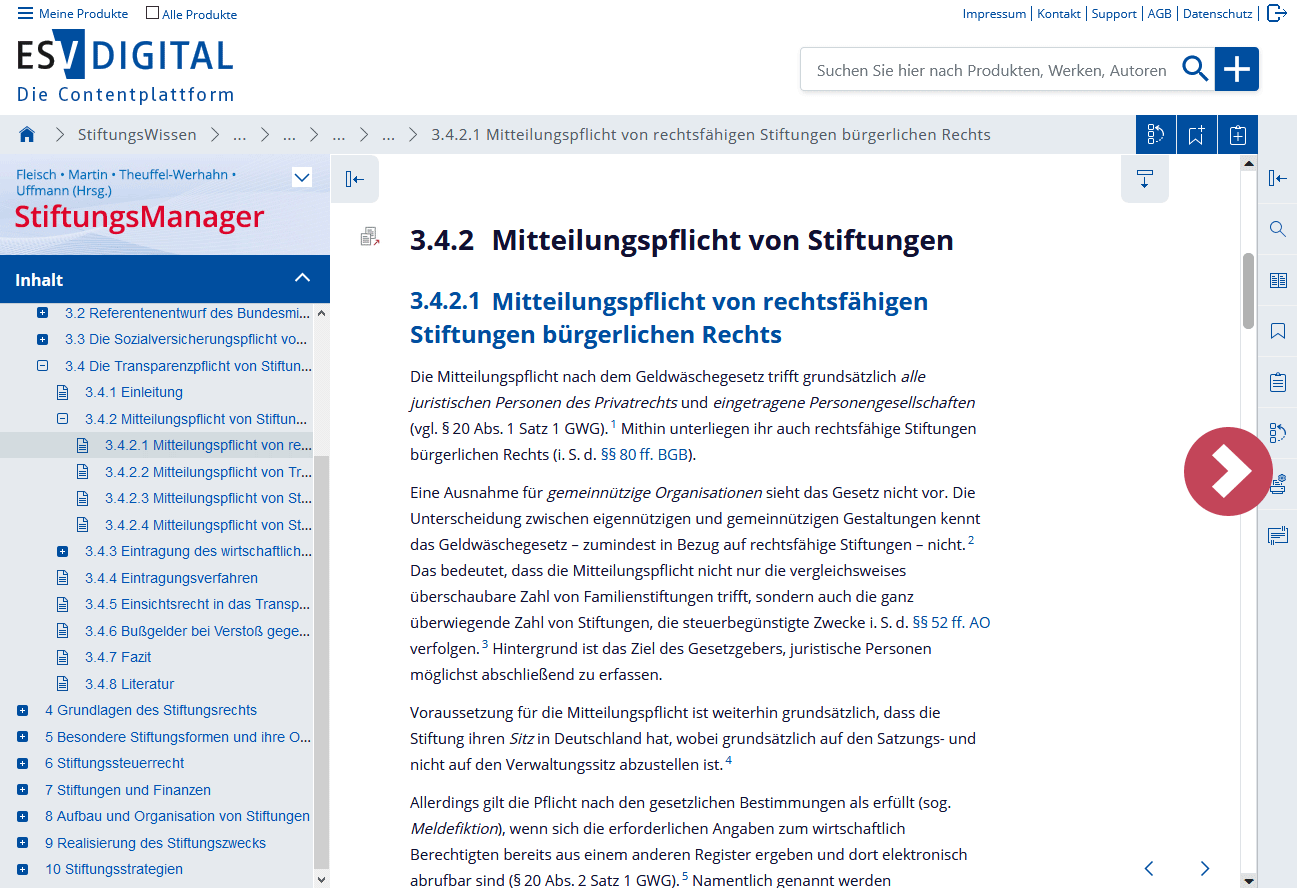
Task: Collapse the left navigation sidebar
Action: [355, 179]
